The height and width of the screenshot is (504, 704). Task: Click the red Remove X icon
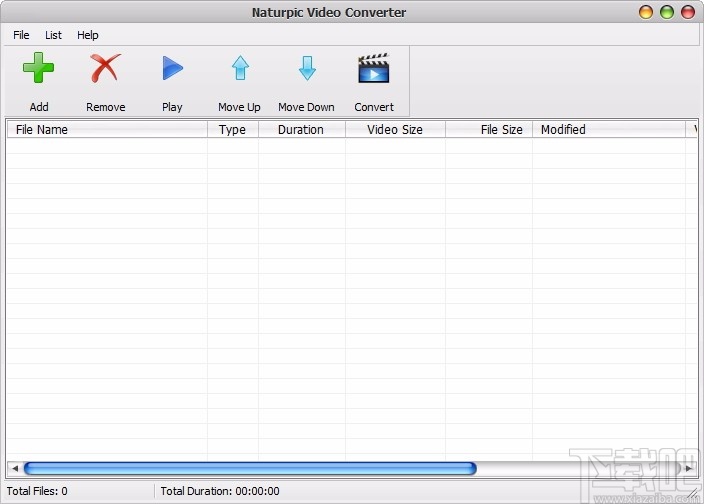click(106, 68)
